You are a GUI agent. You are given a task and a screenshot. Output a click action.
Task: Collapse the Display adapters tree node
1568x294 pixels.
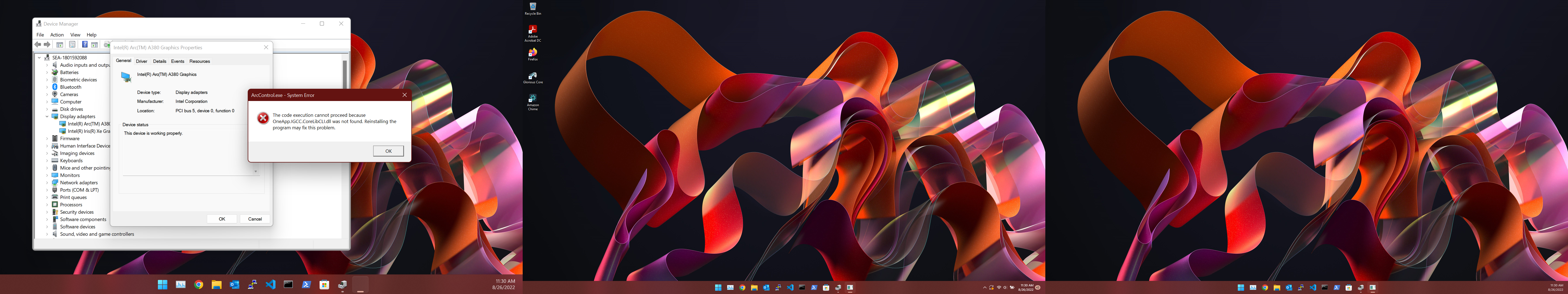point(47,116)
